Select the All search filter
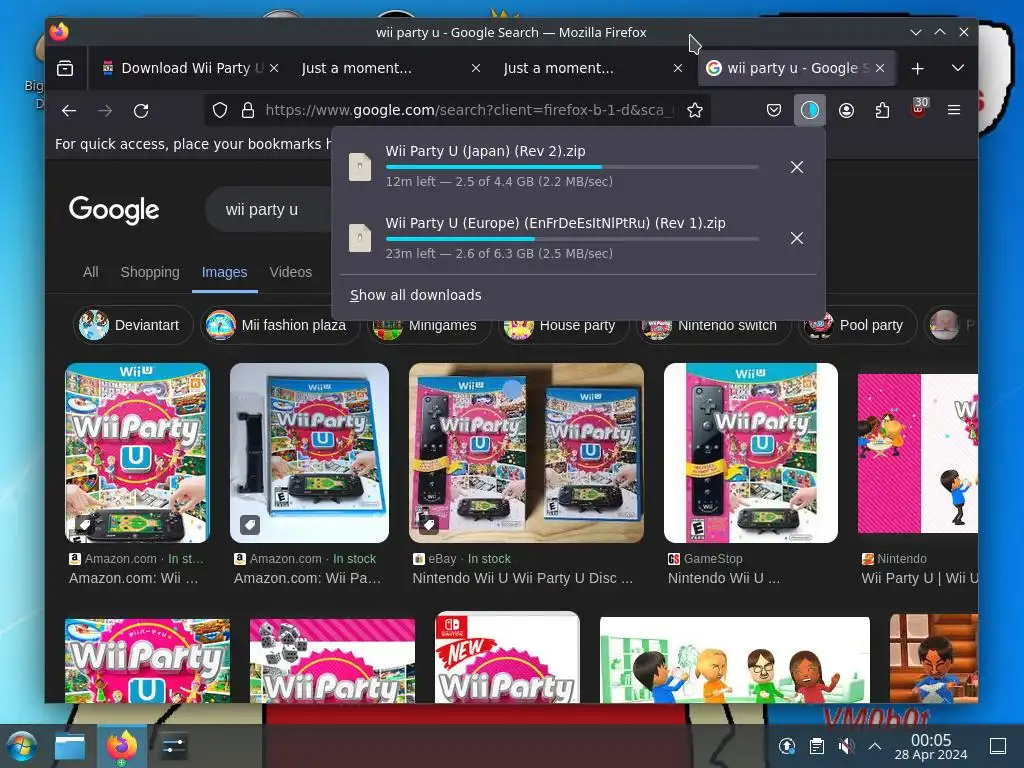This screenshot has width=1024, height=768. pyautogui.click(x=91, y=272)
